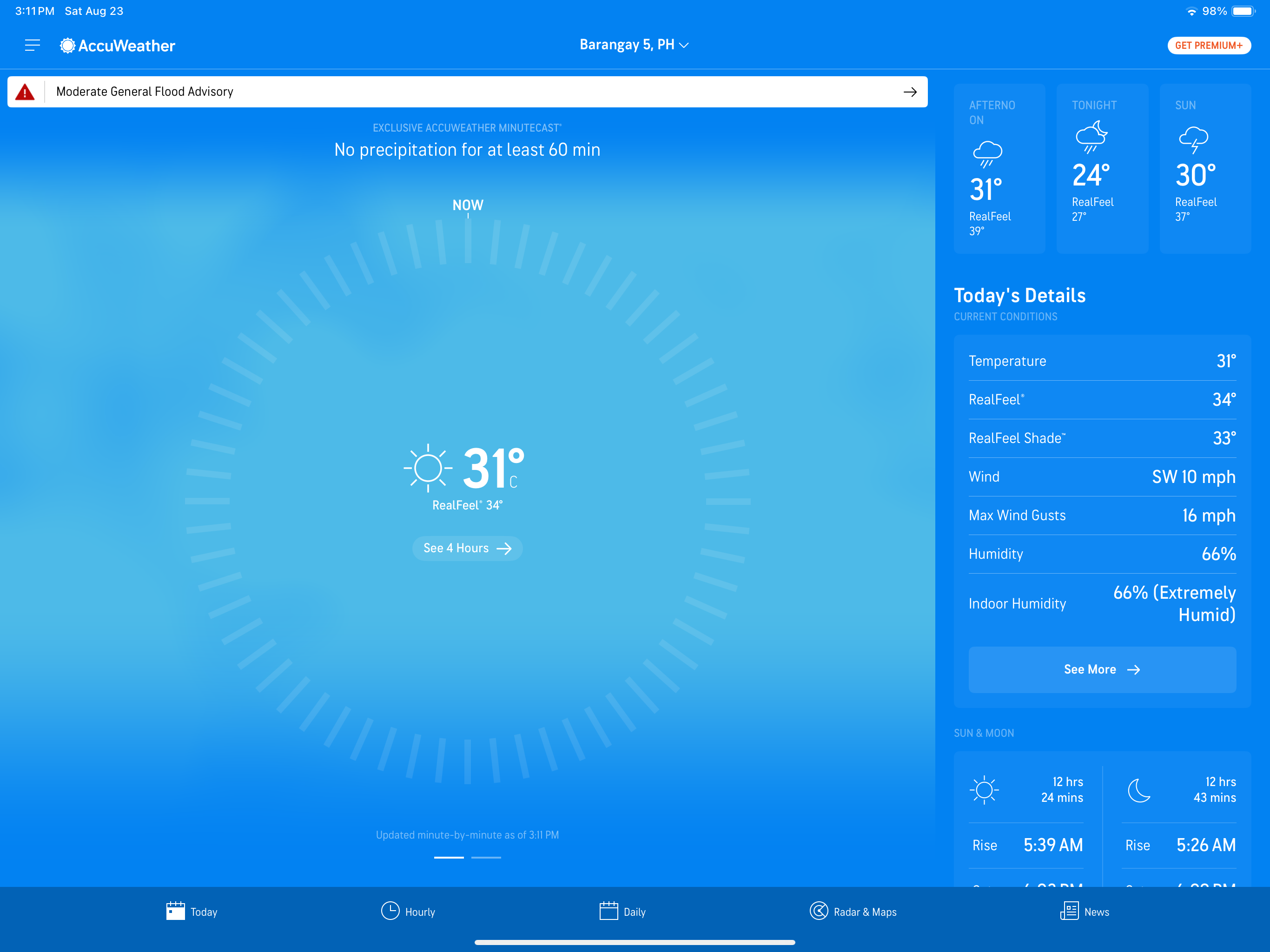
Task: Tap the Max Wind Gusts 16 mph row
Action: [x=1102, y=515]
